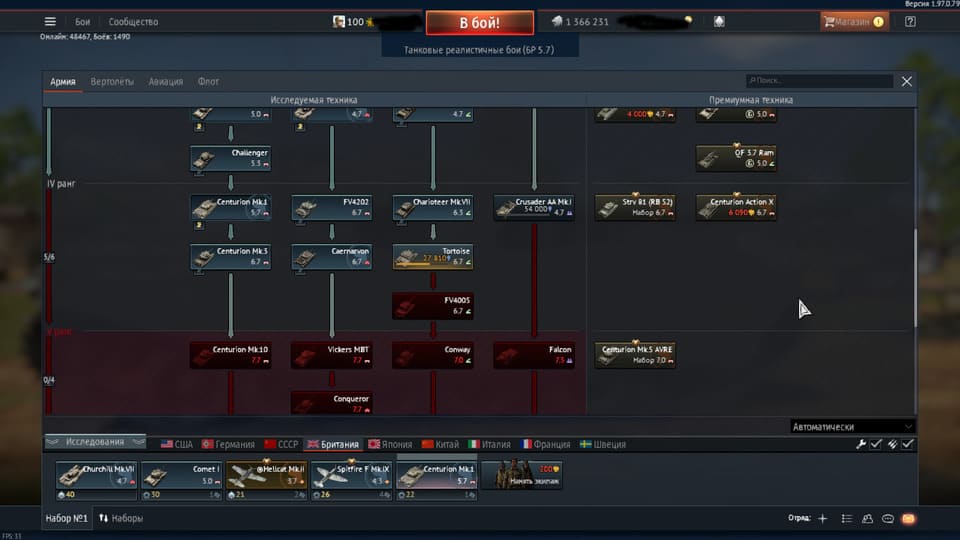Click the help question mark icon

pyautogui.click(x=910, y=21)
